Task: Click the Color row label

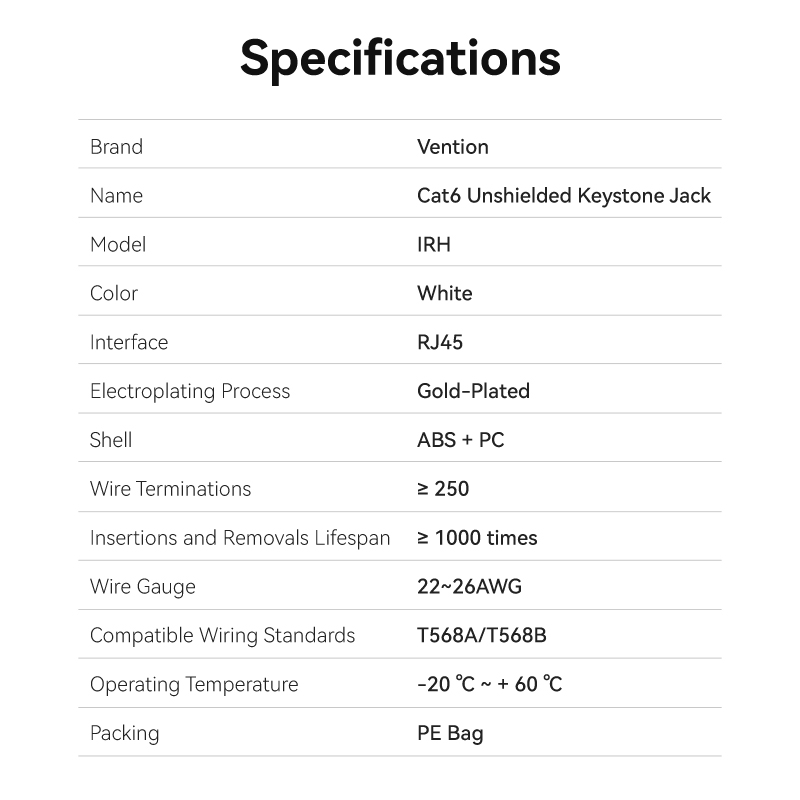Action: tap(114, 294)
